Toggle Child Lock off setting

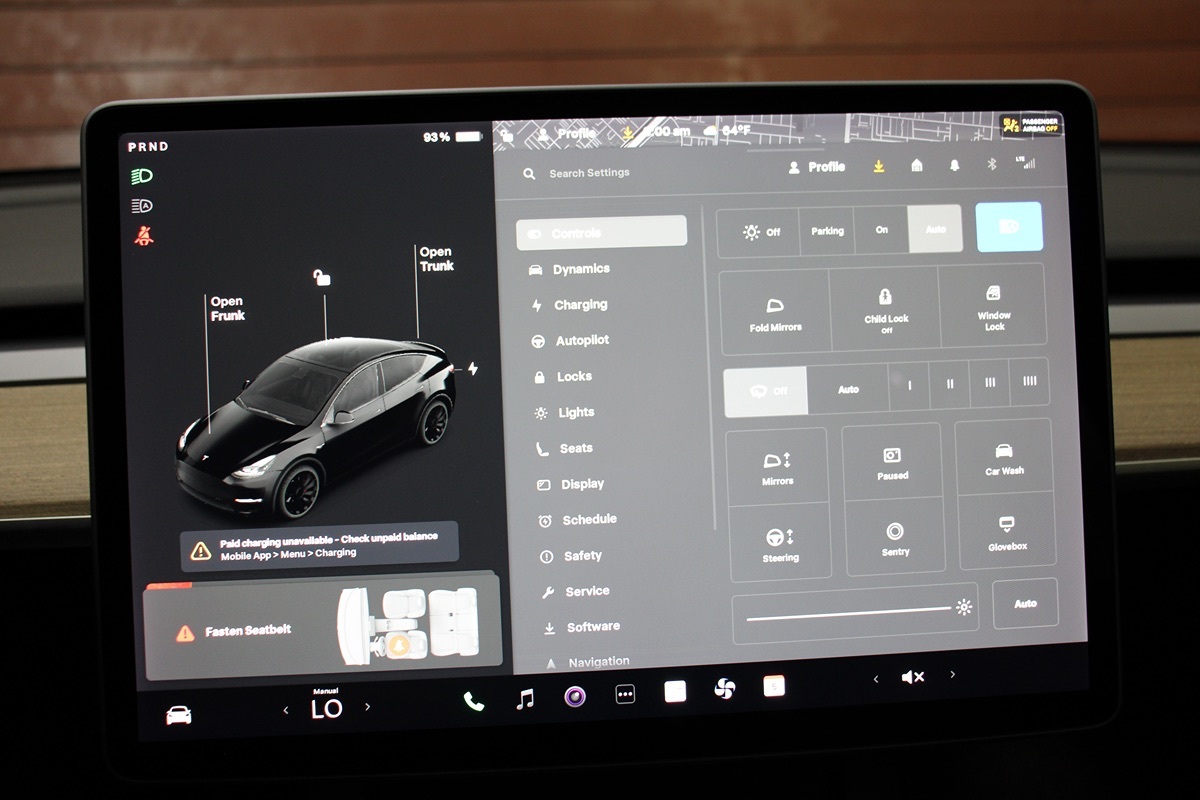click(x=885, y=307)
